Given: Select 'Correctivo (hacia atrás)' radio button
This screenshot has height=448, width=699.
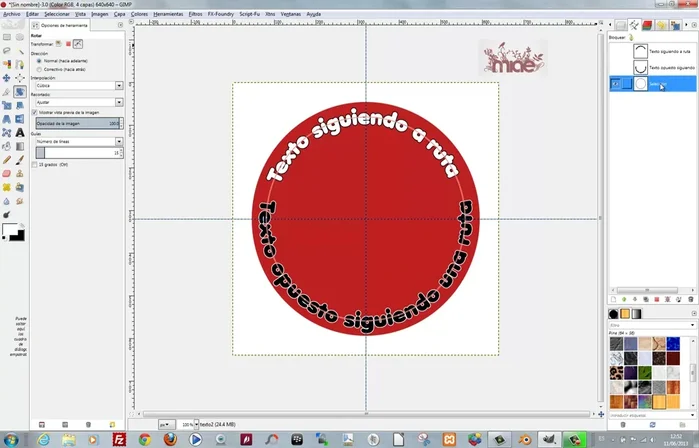Looking at the screenshot, I should tap(38, 68).
